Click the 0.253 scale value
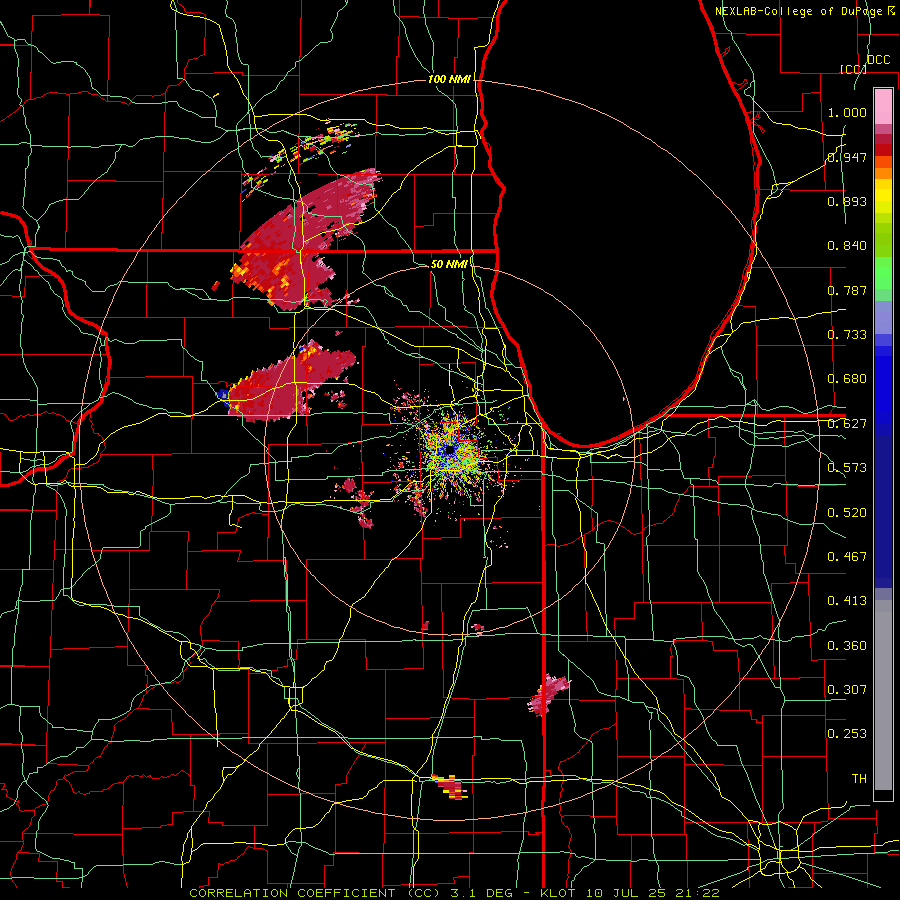Image resolution: width=900 pixels, height=900 pixels. click(x=847, y=734)
